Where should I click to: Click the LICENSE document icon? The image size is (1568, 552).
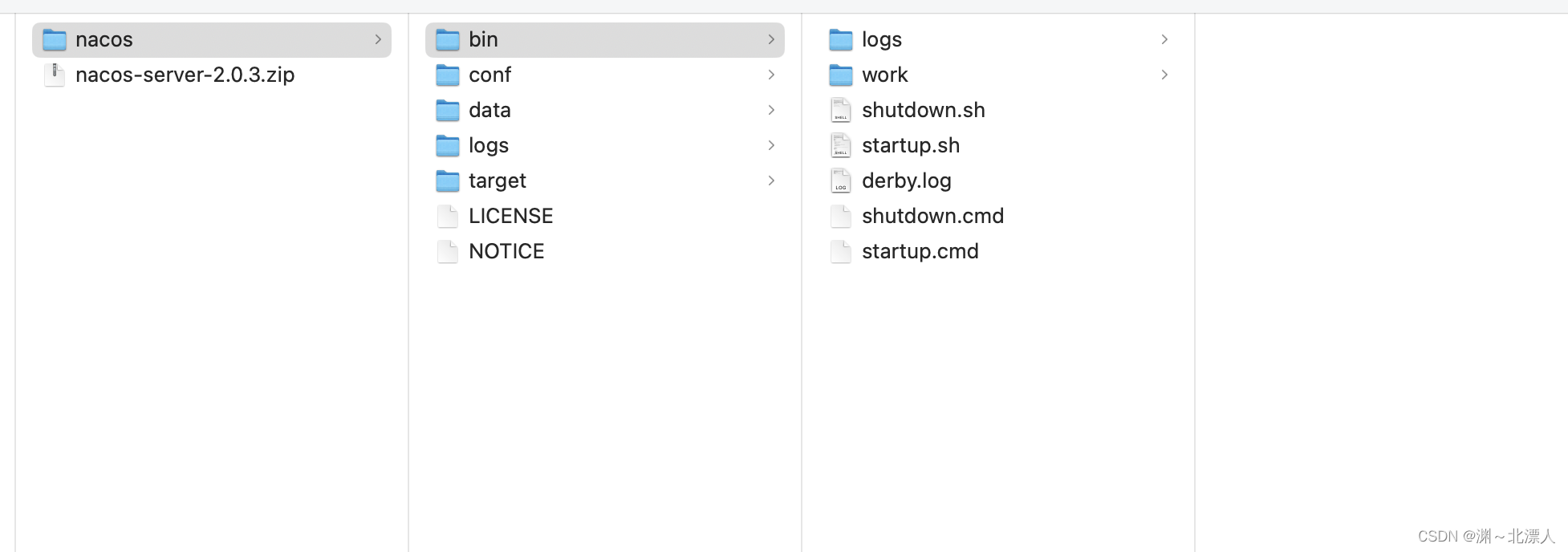(447, 216)
